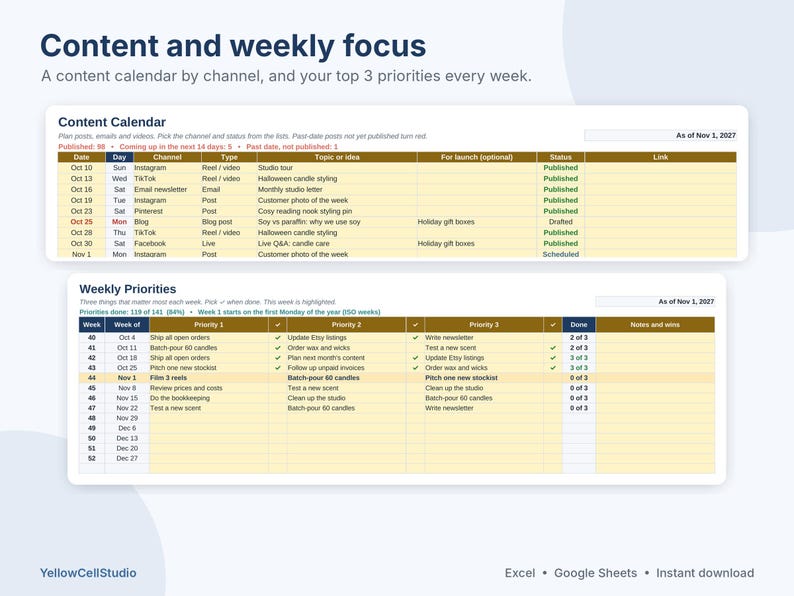794x596 pixels.
Task: Click the Weekly Priorities heading
Action: (x=128, y=289)
